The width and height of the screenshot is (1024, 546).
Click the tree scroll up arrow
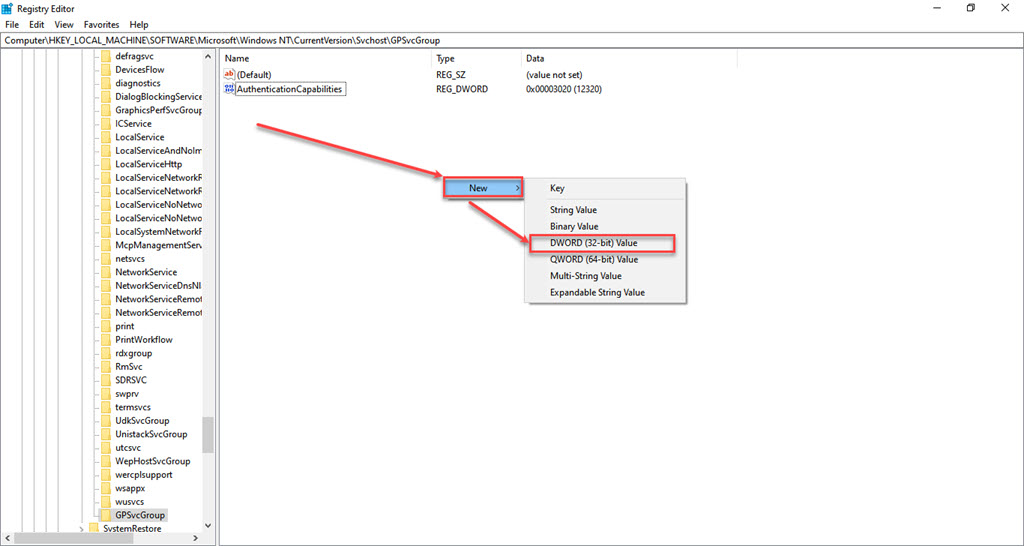click(208, 56)
